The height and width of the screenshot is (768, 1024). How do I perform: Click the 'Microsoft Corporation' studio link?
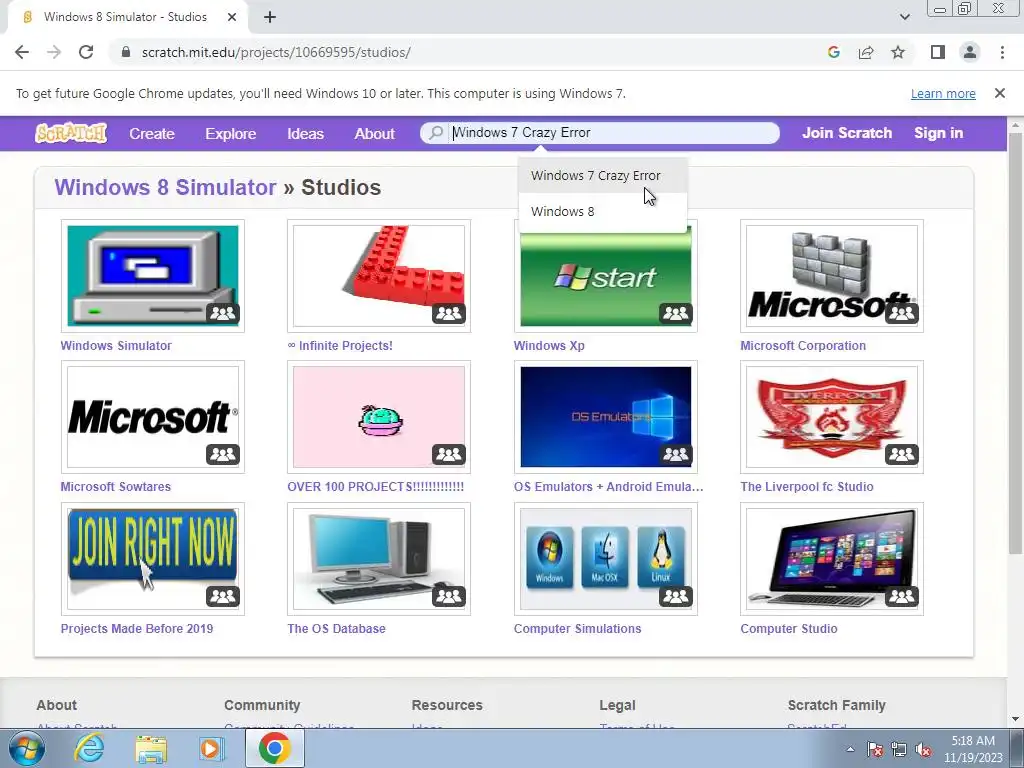tap(803, 345)
